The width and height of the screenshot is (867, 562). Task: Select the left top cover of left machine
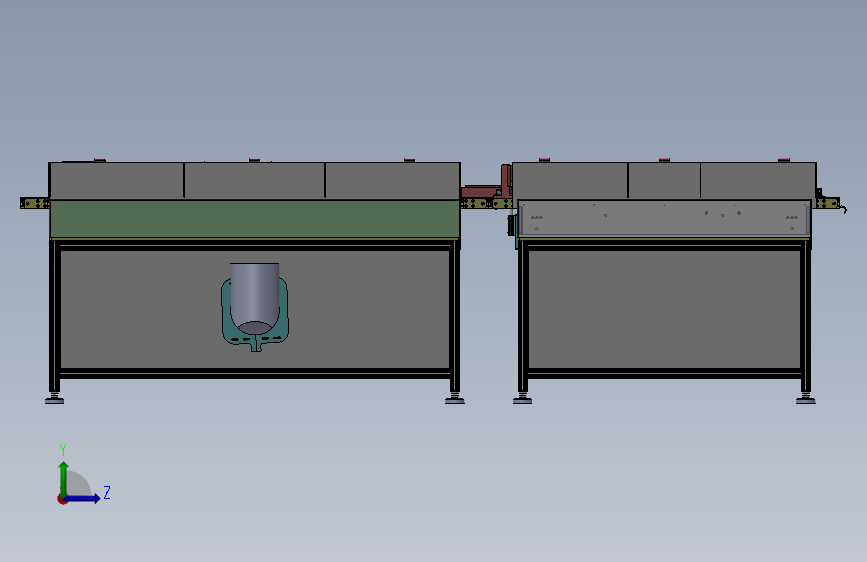[x=117, y=181]
